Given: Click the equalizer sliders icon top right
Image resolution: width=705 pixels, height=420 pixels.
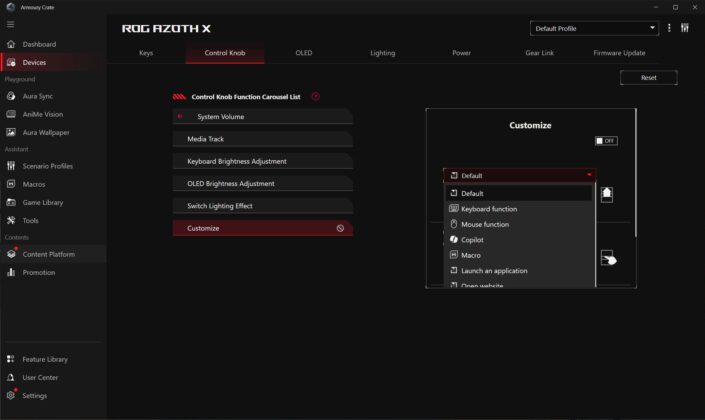Looking at the screenshot, I should [684, 28].
